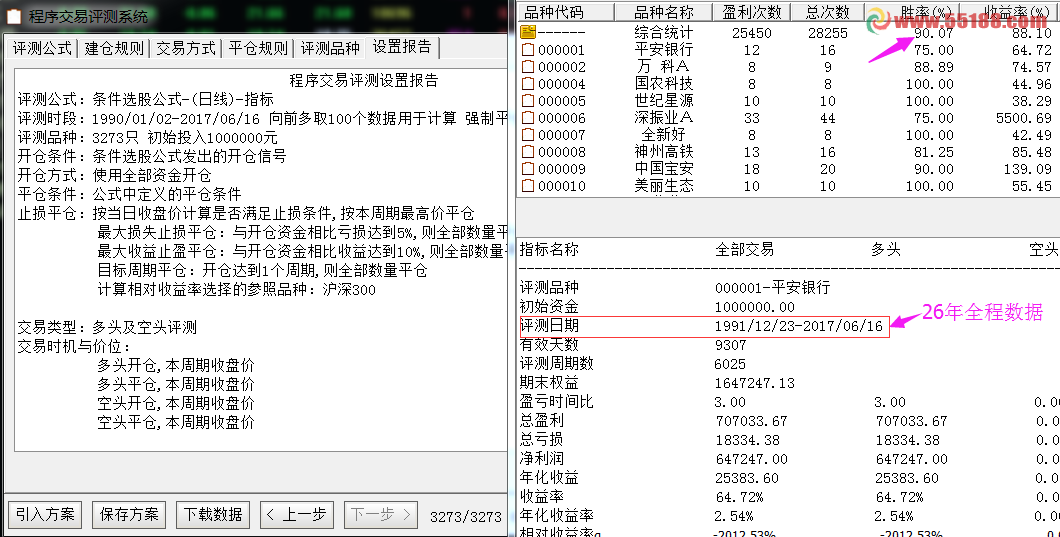Click the app icon in the title bar
Image resolution: width=1060 pixels, height=537 pixels.
tap(14, 16)
